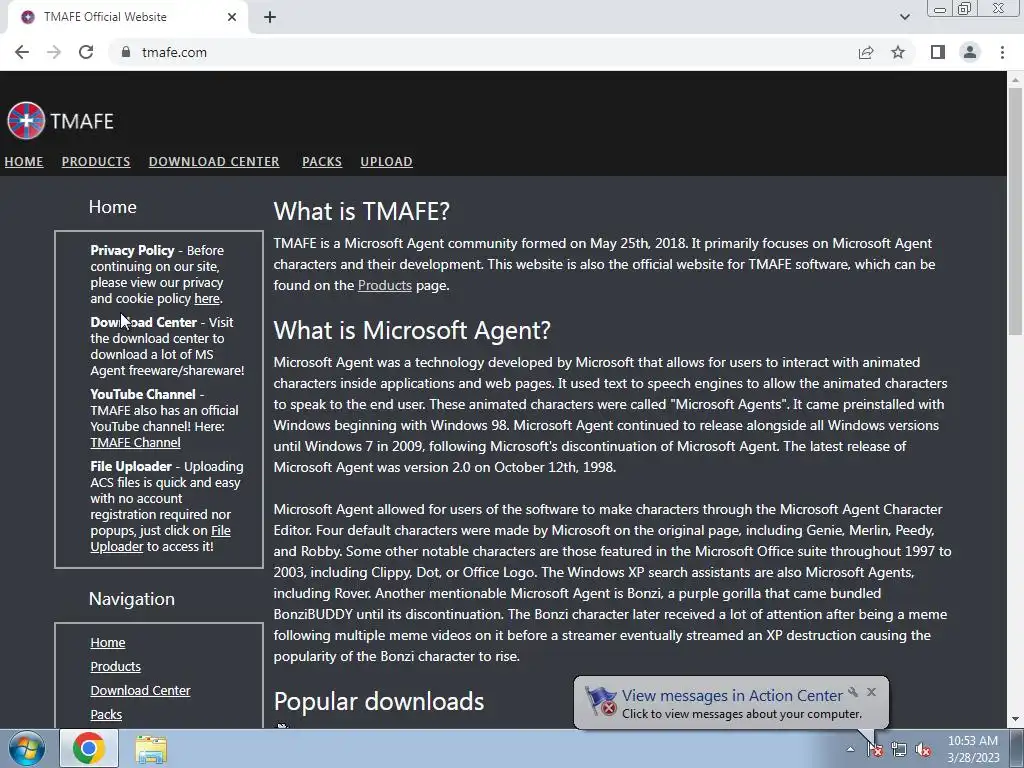Open DOWNLOAD CENTER in top navigation
This screenshot has height=768, width=1024.
214,161
